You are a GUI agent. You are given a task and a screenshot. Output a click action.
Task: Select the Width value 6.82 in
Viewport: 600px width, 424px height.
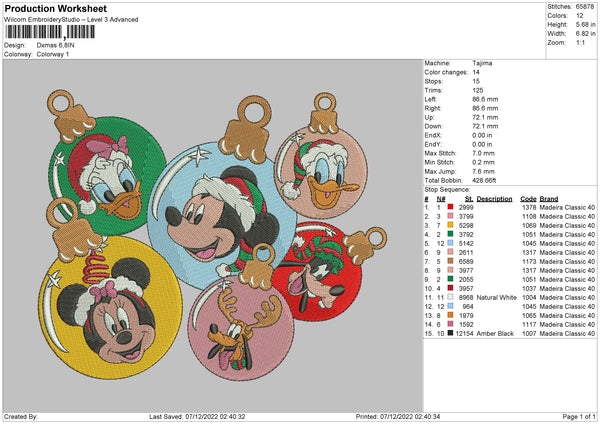585,34
